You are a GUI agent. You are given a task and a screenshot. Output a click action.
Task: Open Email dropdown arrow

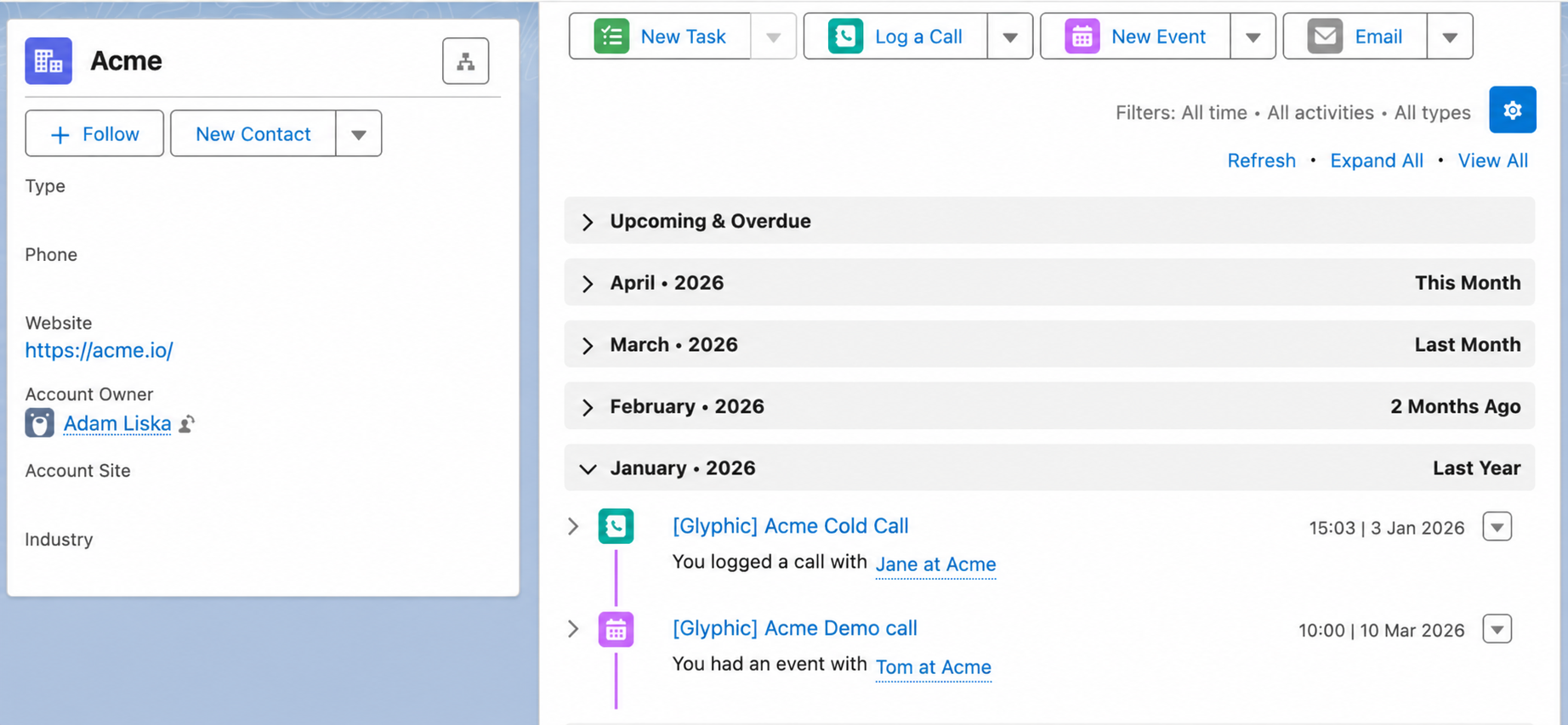tap(1450, 37)
